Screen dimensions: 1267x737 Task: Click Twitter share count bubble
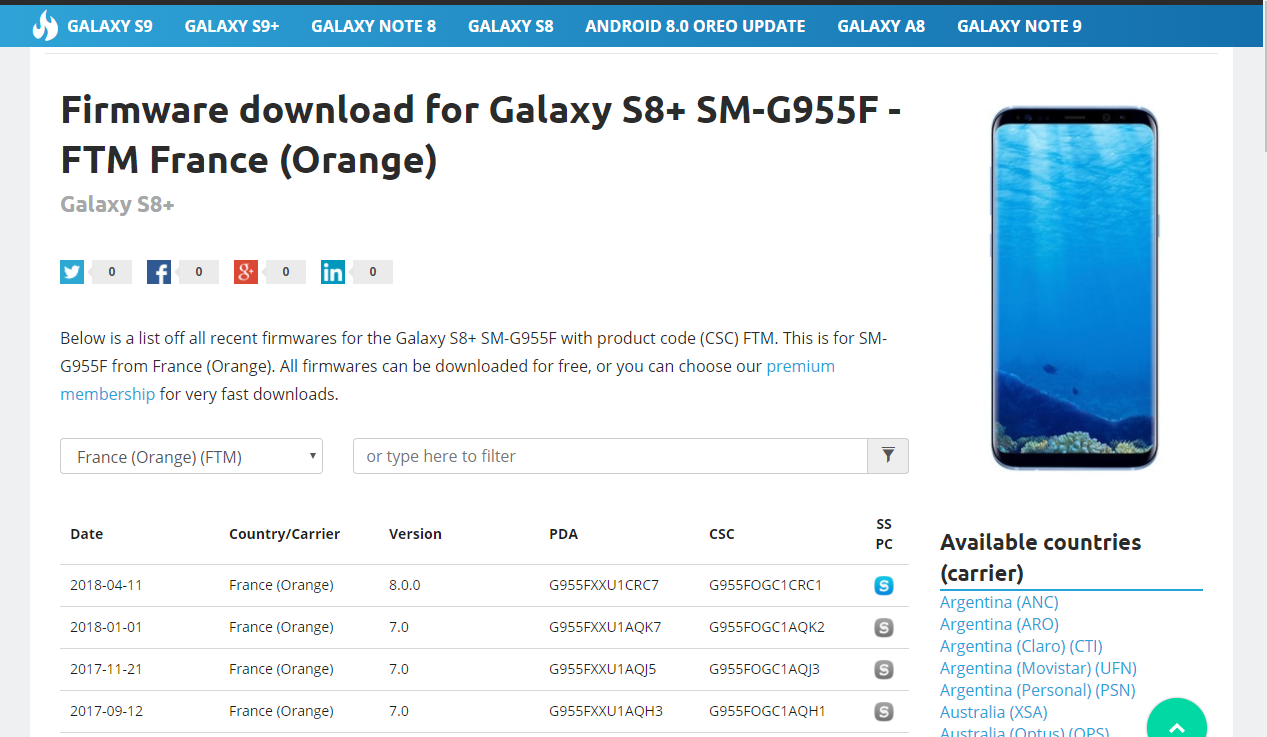[x=111, y=272]
